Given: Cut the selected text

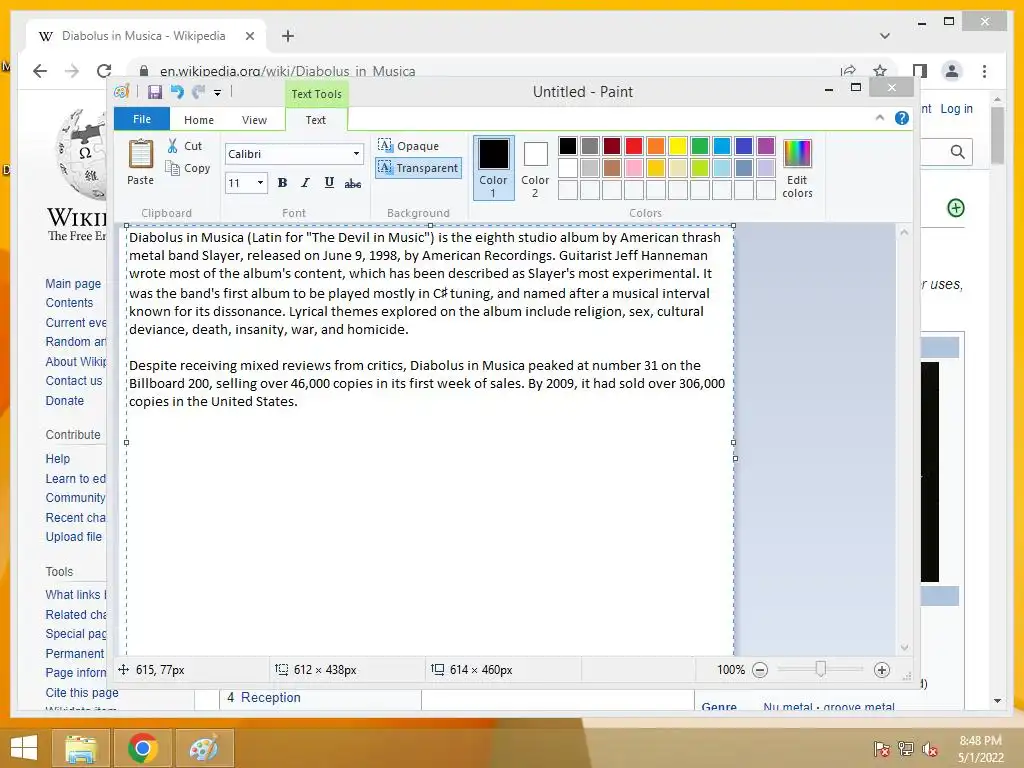Looking at the screenshot, I should (185, 146).
